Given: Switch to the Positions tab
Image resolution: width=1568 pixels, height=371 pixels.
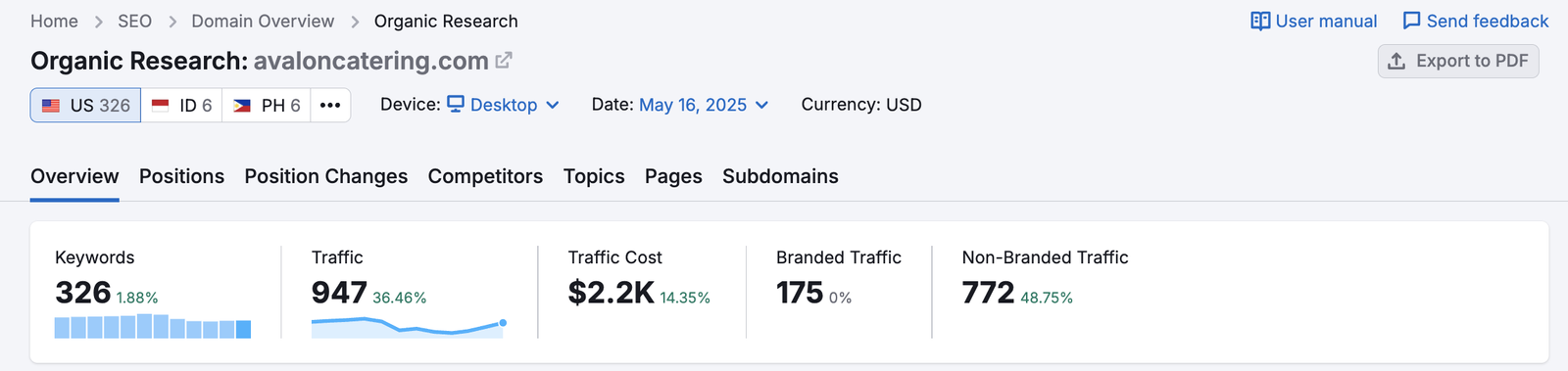Looking at the screenshot, I should click(x=181, y=176).
